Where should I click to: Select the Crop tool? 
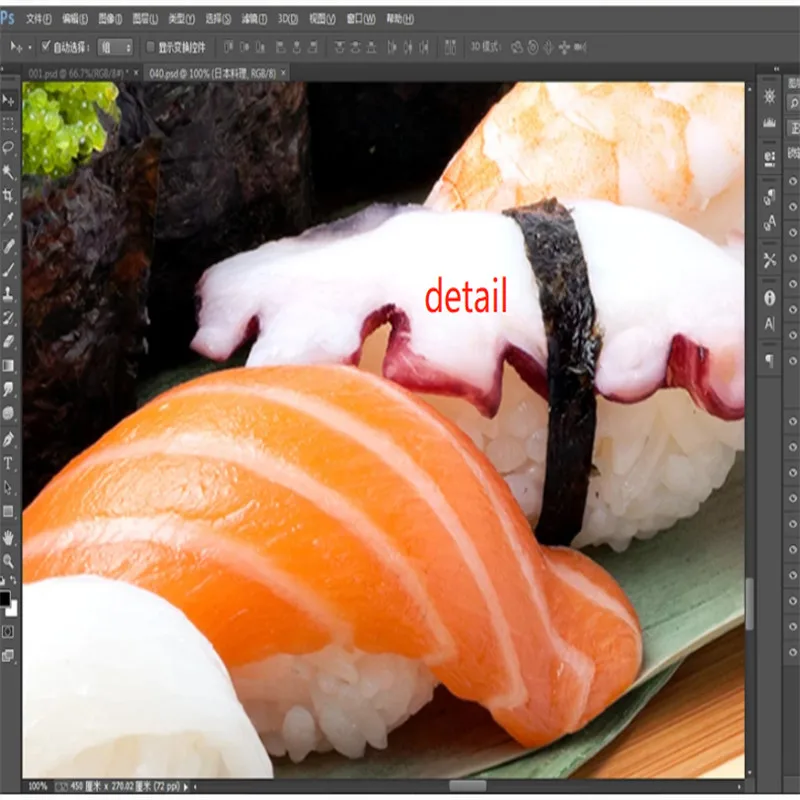8,195
